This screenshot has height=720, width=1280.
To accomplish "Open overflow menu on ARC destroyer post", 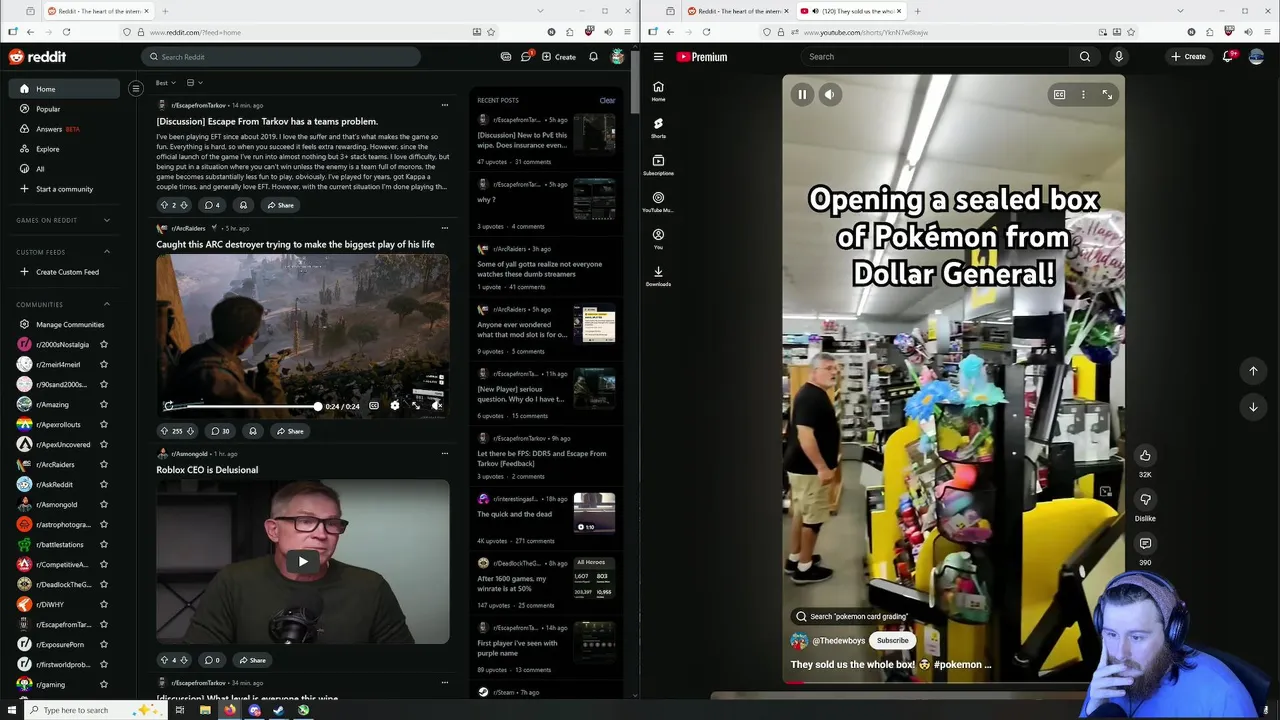I will (x=445, y=228).
